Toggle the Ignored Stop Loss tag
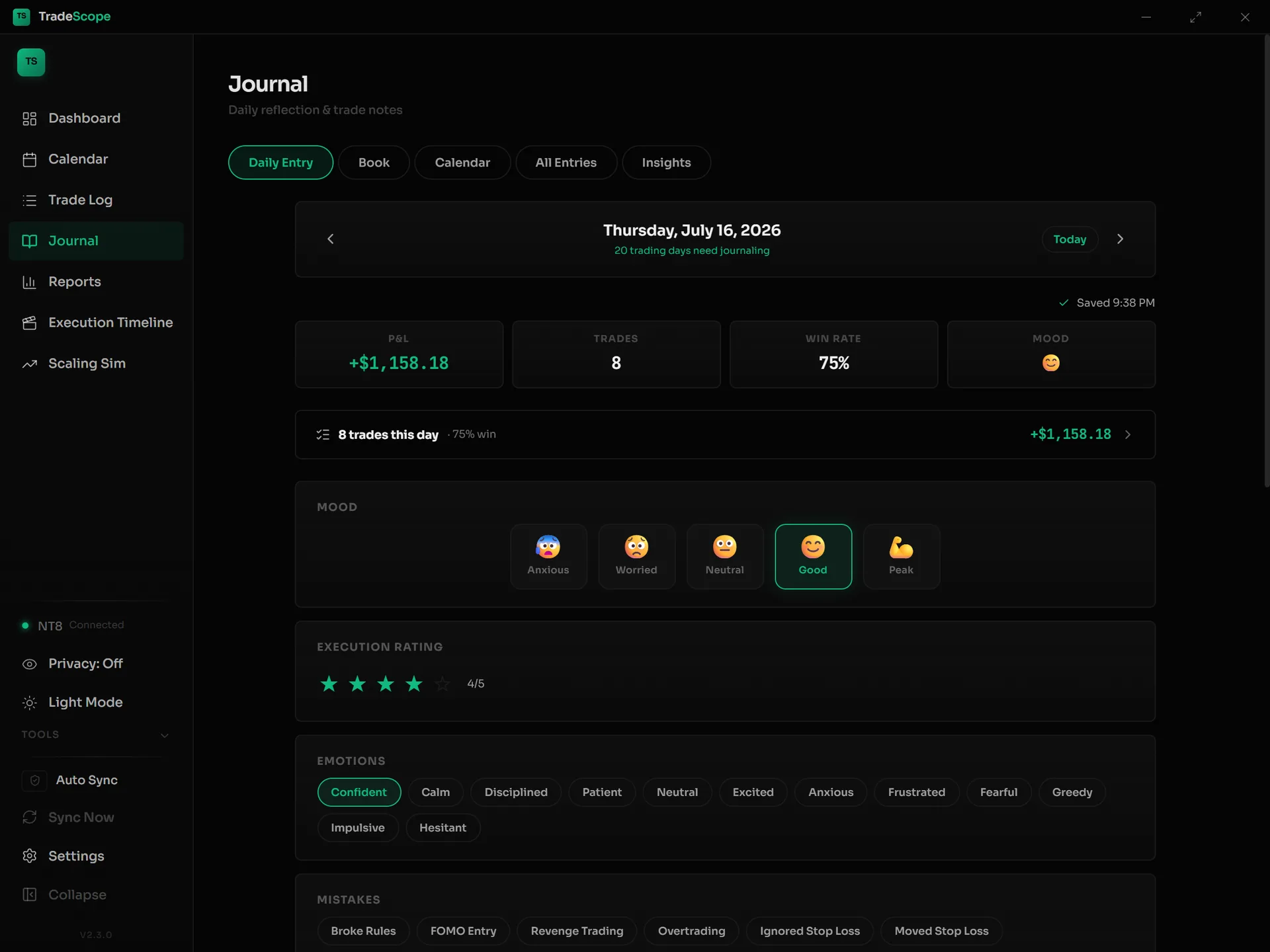 (810, 931)
